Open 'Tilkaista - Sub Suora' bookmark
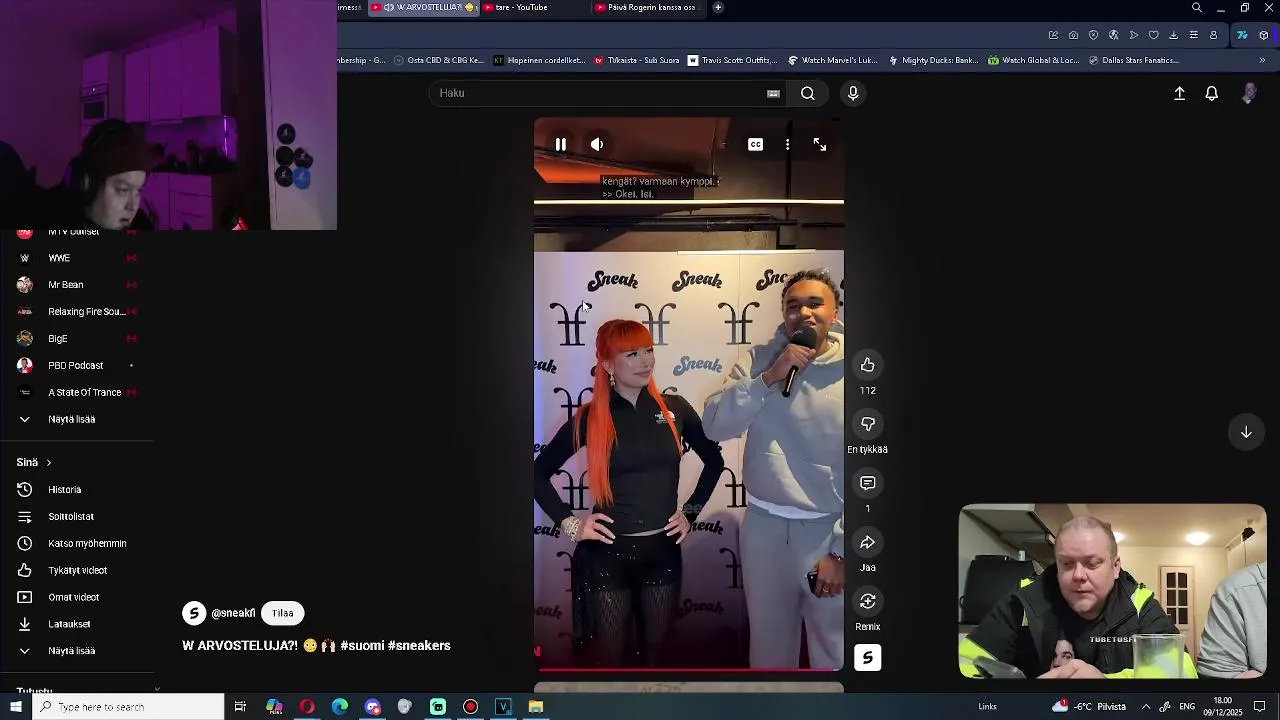Screen dimensions: 1280x720 (637, 60)
